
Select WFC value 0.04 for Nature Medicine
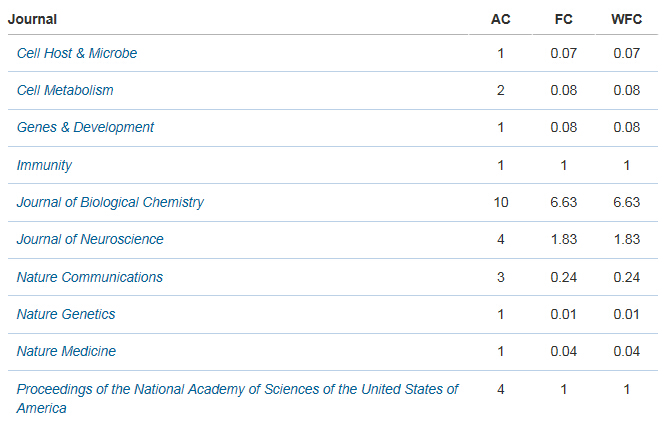tap(626, 351)
